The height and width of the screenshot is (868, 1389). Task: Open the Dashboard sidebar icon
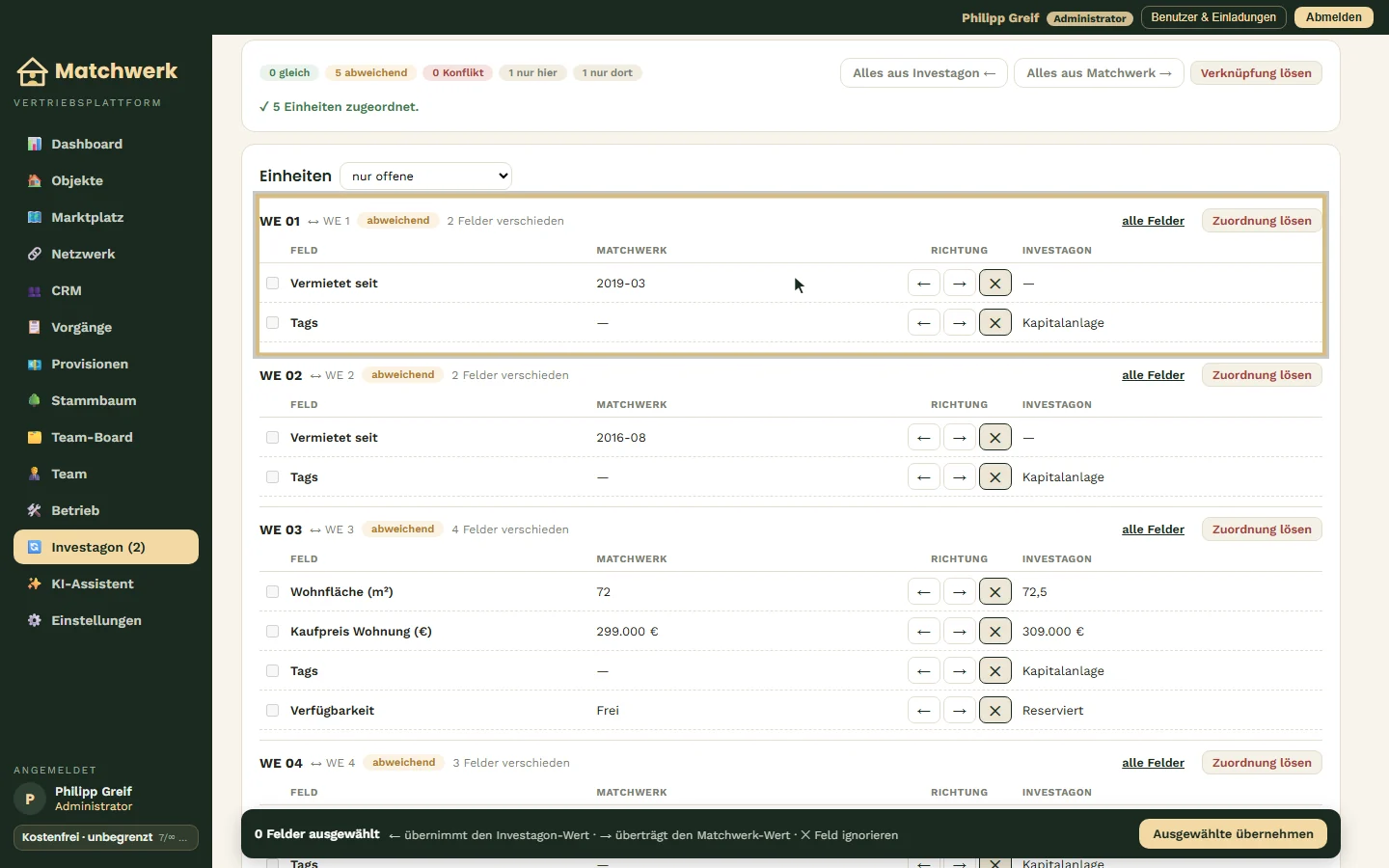click(35, 144)
